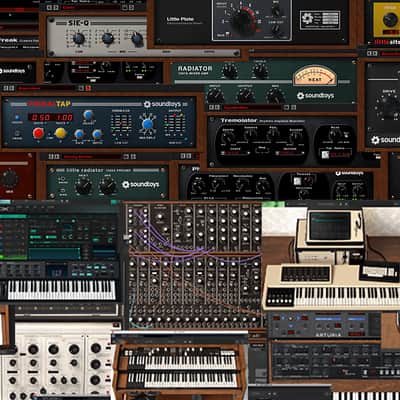
Task: Click the tap button on the bottom black Soundtoys plugin
Action: click(297, 181)
